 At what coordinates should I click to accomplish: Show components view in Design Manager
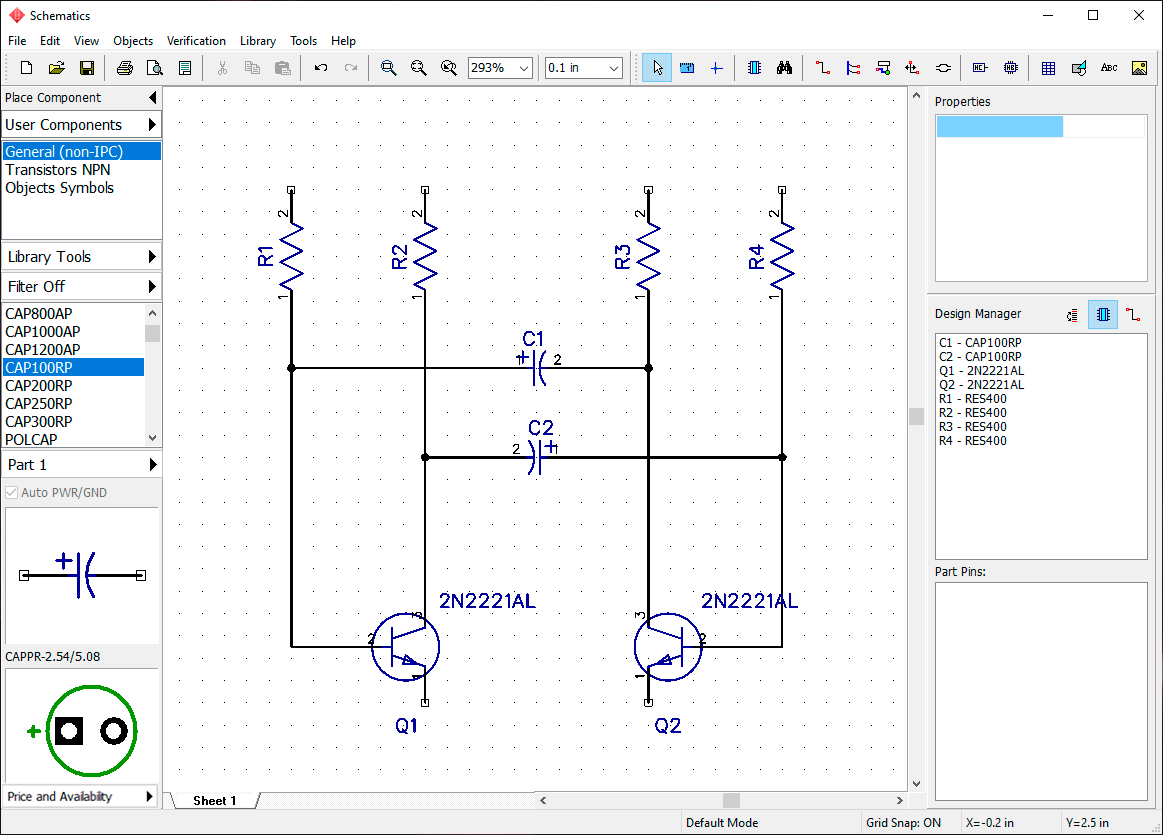pyautogui.click(x=1103, y=314)
